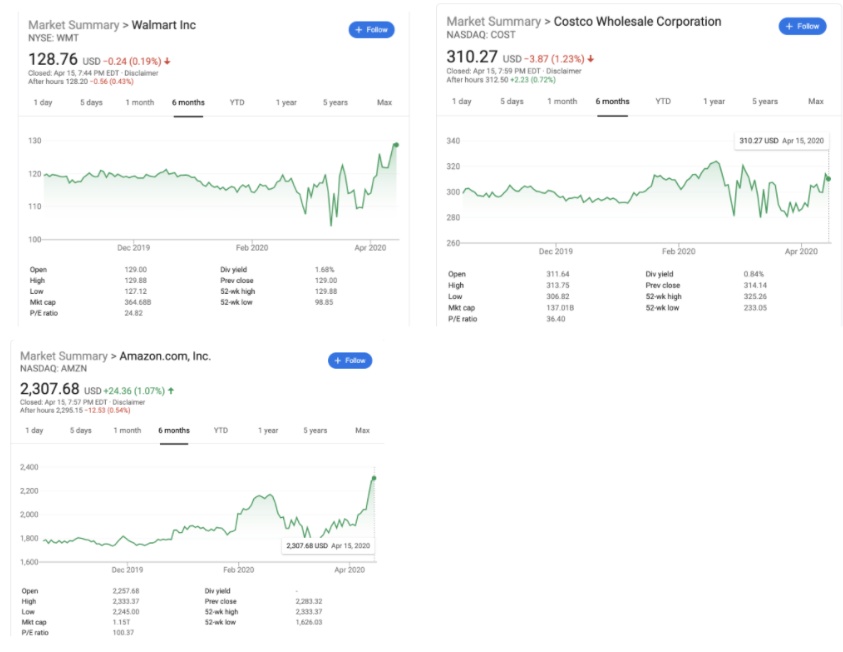Select 5 days tab on Amazon chart
The height and width of the screenshot is (652, 843).
(81, 430)
